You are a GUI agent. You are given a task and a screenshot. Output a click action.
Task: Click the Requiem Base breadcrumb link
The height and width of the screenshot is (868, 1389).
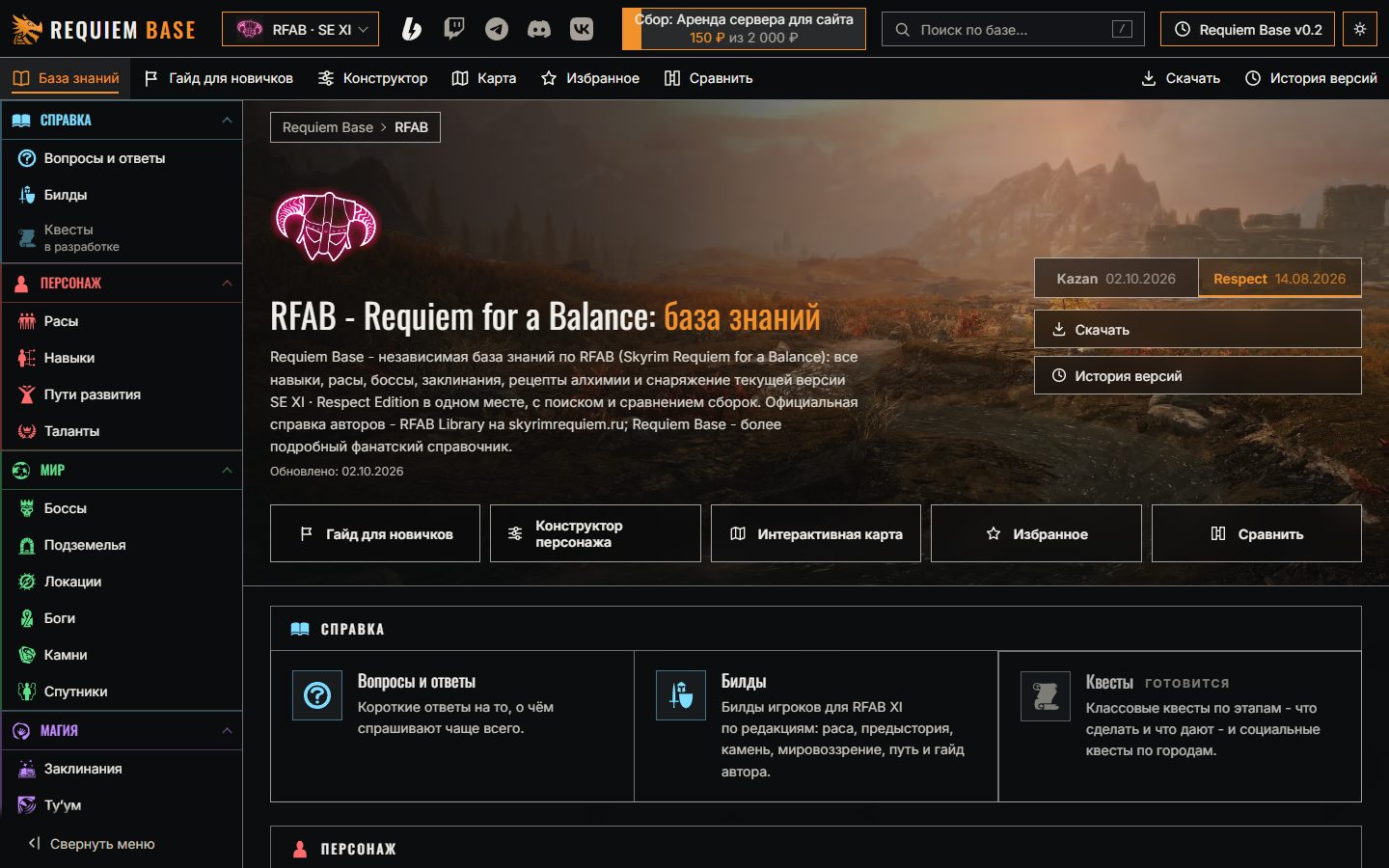click(328, 127)
